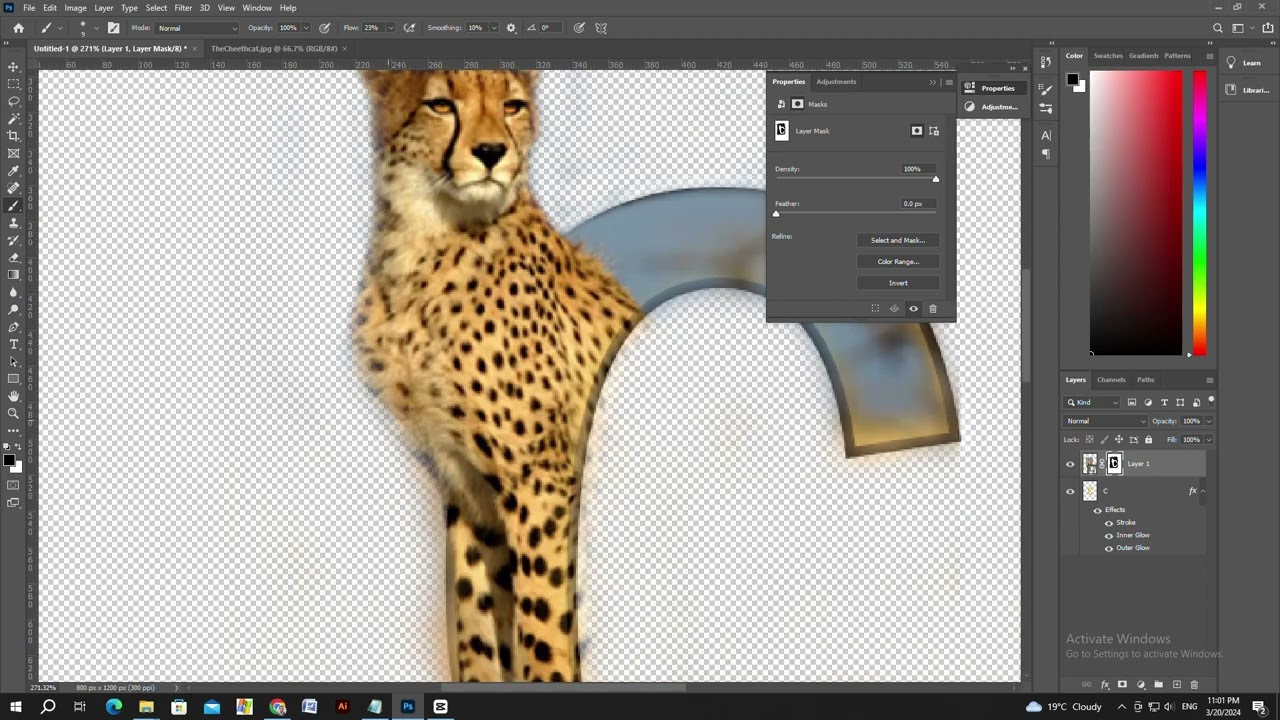Viewport: 1280px width, 720px height.
Task: Select the Move tool
Action: pos(13,67)
